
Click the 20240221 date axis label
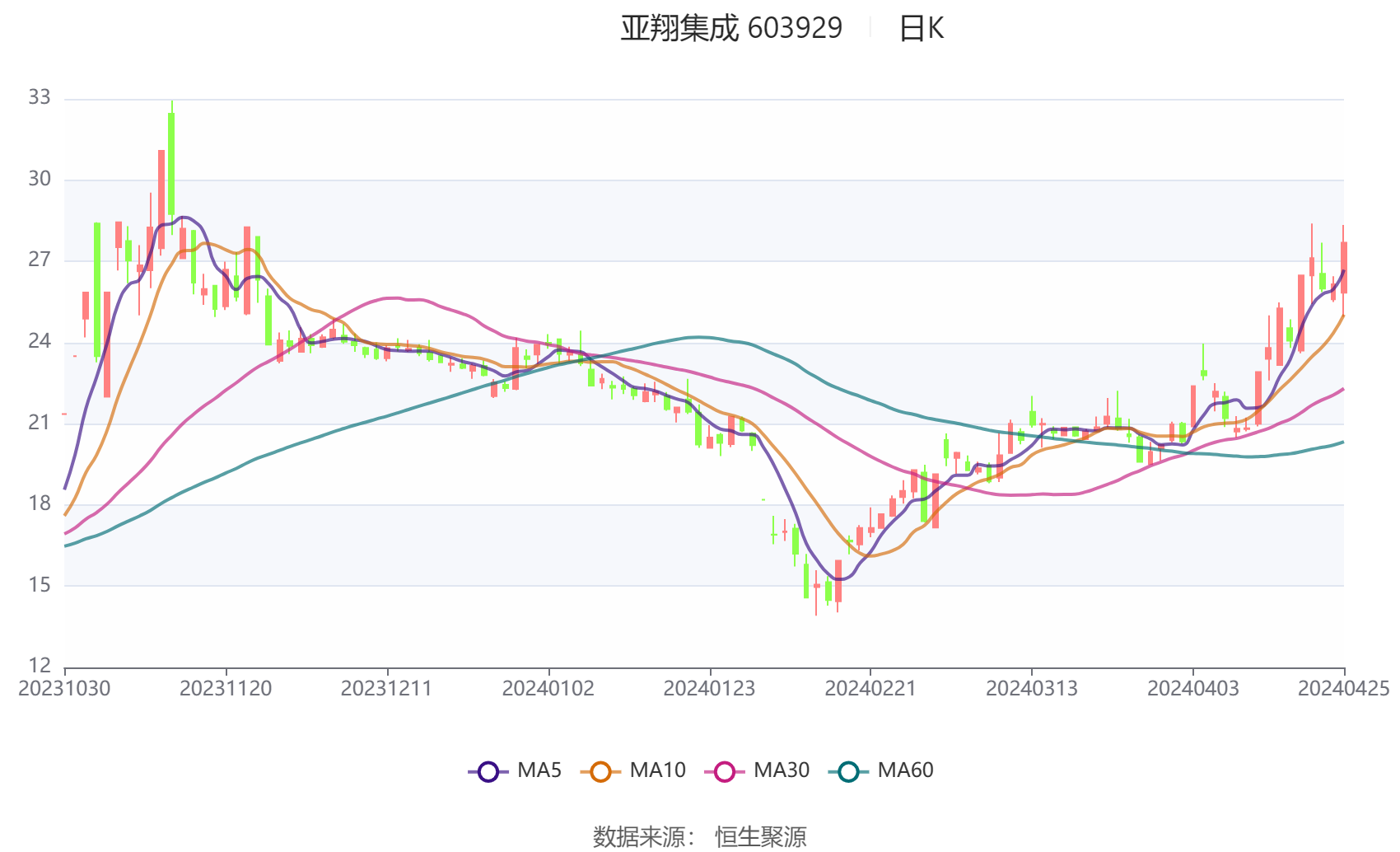[x=870, y=689]
